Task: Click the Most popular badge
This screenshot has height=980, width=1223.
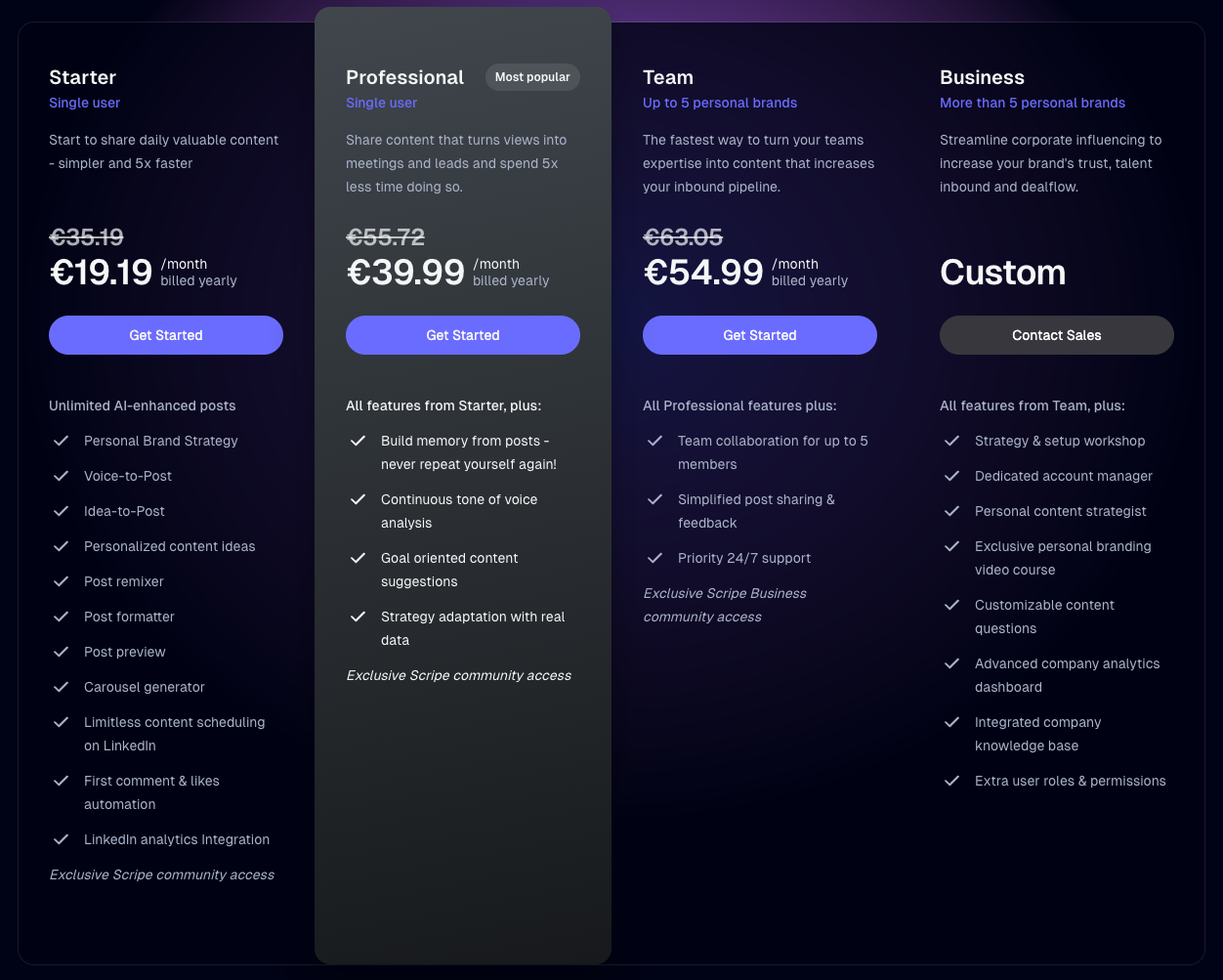Action: pyautogui.click(x=532, y=77)
